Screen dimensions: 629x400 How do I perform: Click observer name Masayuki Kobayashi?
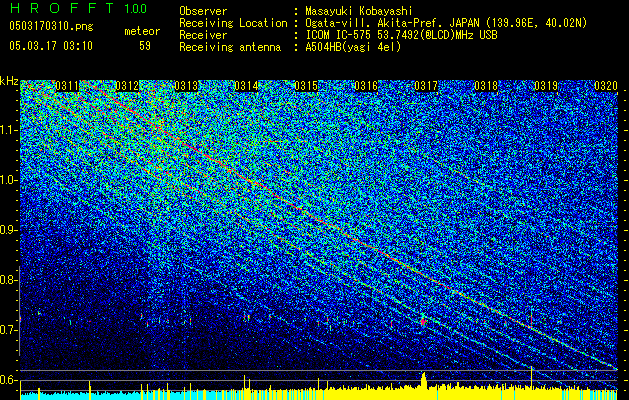tap(359, 12)
